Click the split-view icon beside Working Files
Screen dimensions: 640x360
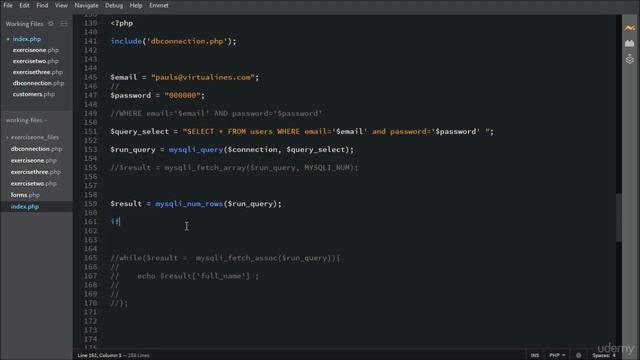(x=64, y=24)
